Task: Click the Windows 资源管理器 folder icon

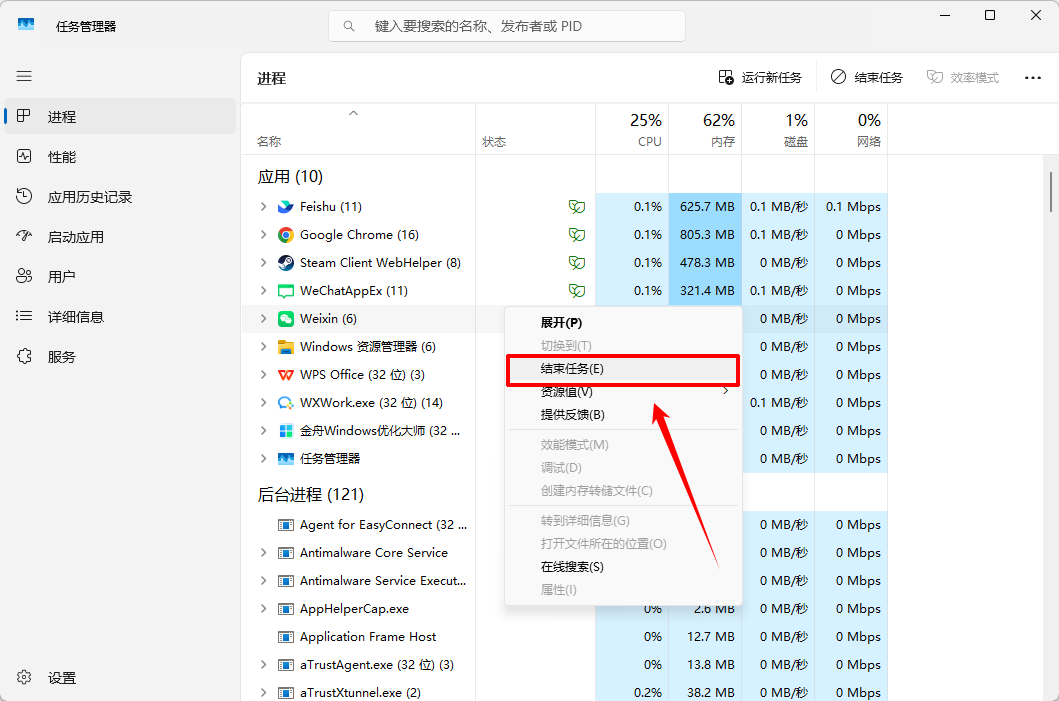Action: (286, 347)
